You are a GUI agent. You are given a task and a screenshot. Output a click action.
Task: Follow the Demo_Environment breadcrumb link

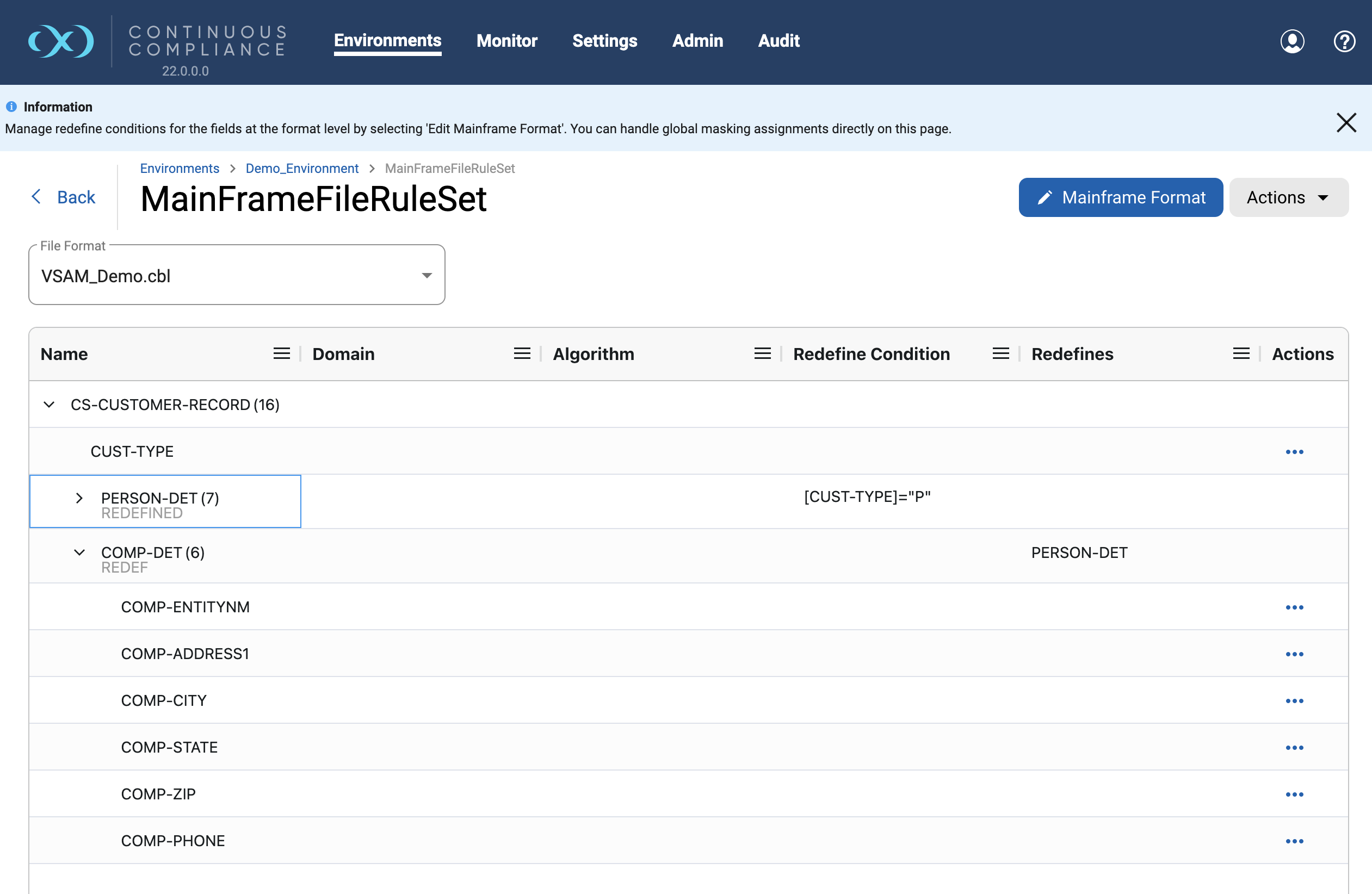pyautogui.click(x=302, y=169)
